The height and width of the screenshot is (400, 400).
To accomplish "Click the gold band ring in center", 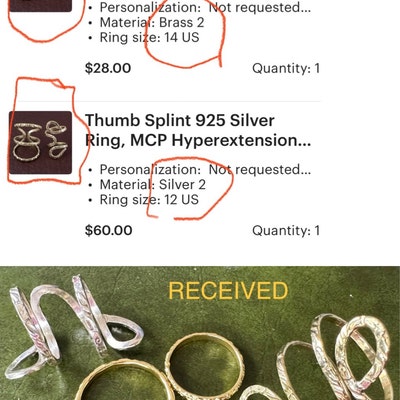I will coord(205,363).
